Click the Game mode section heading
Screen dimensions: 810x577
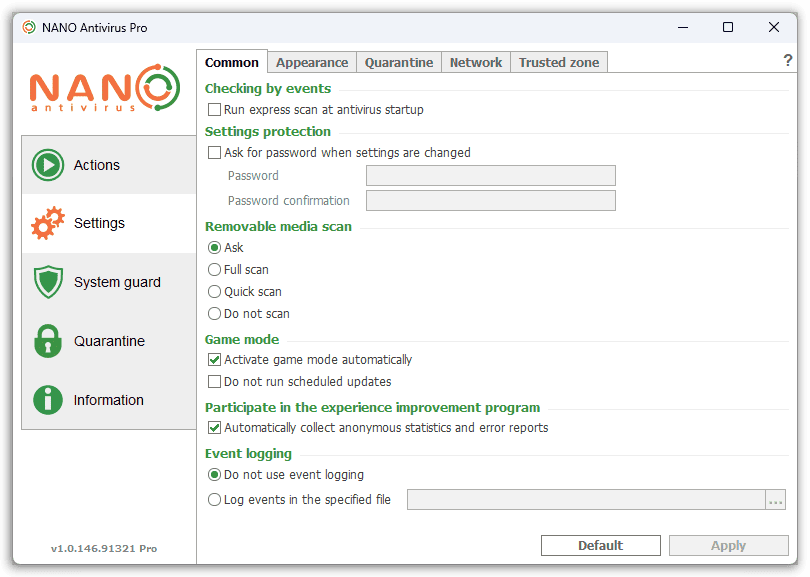pyautogui.click(x=242, y=339)
